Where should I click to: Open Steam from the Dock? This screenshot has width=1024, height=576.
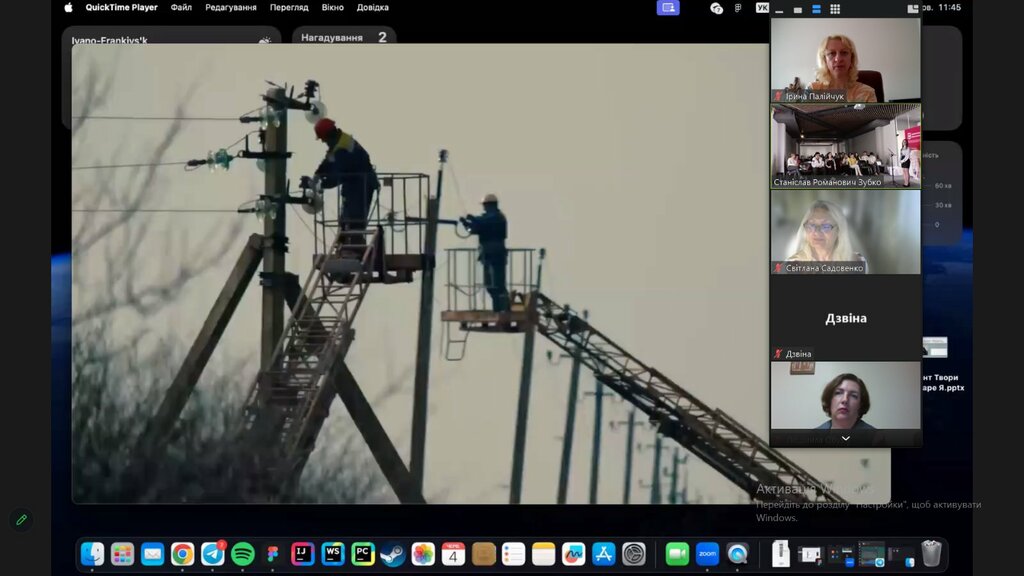(393, 554)
